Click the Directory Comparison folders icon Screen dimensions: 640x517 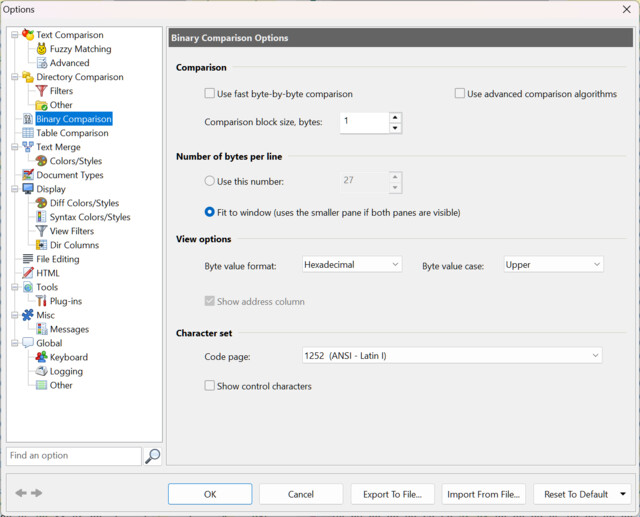pos(28,77)
